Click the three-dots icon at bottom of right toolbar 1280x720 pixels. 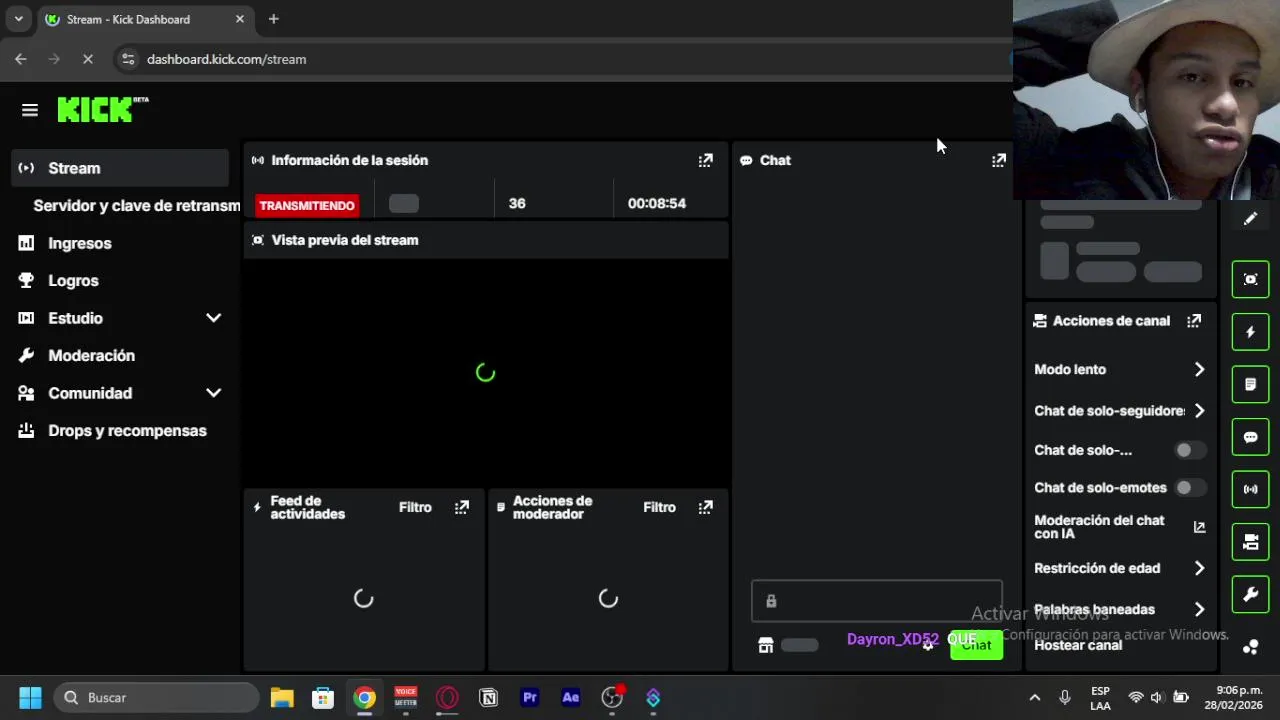click(1250, 647)
